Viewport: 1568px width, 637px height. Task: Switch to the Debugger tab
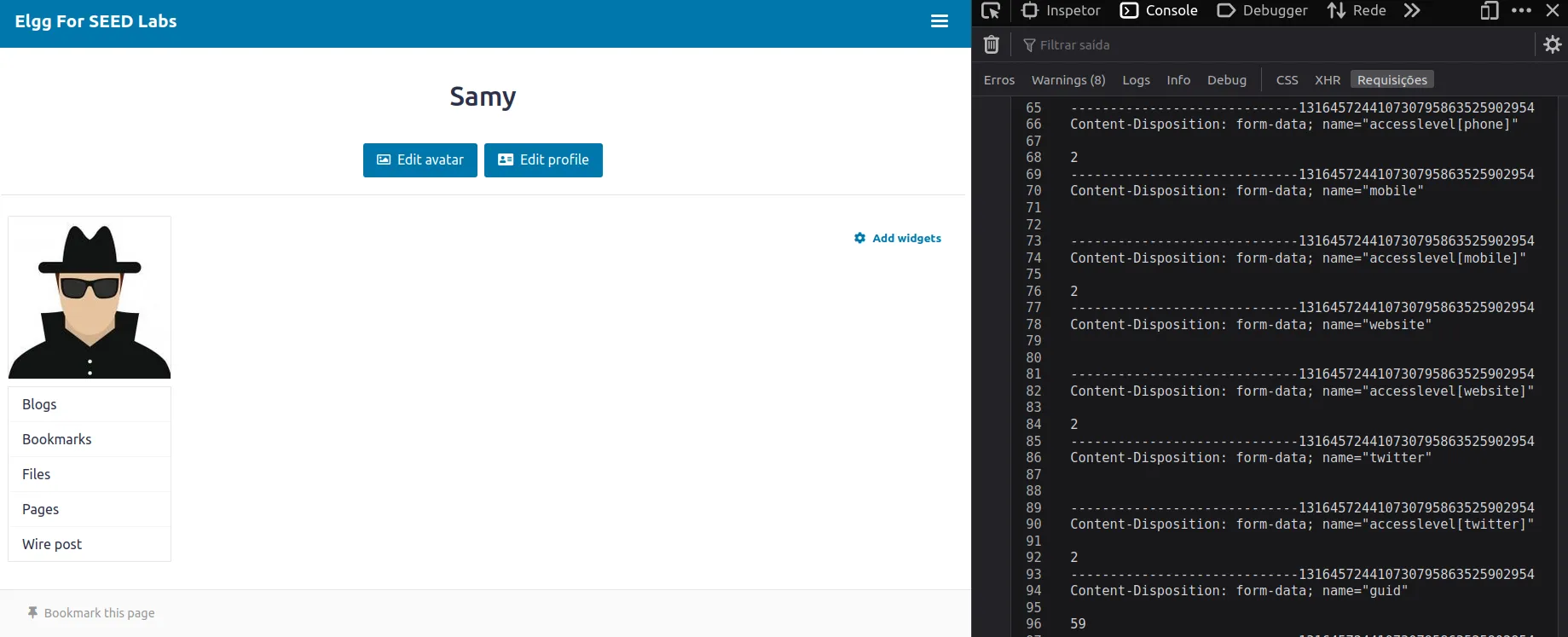coord(1262,11)
